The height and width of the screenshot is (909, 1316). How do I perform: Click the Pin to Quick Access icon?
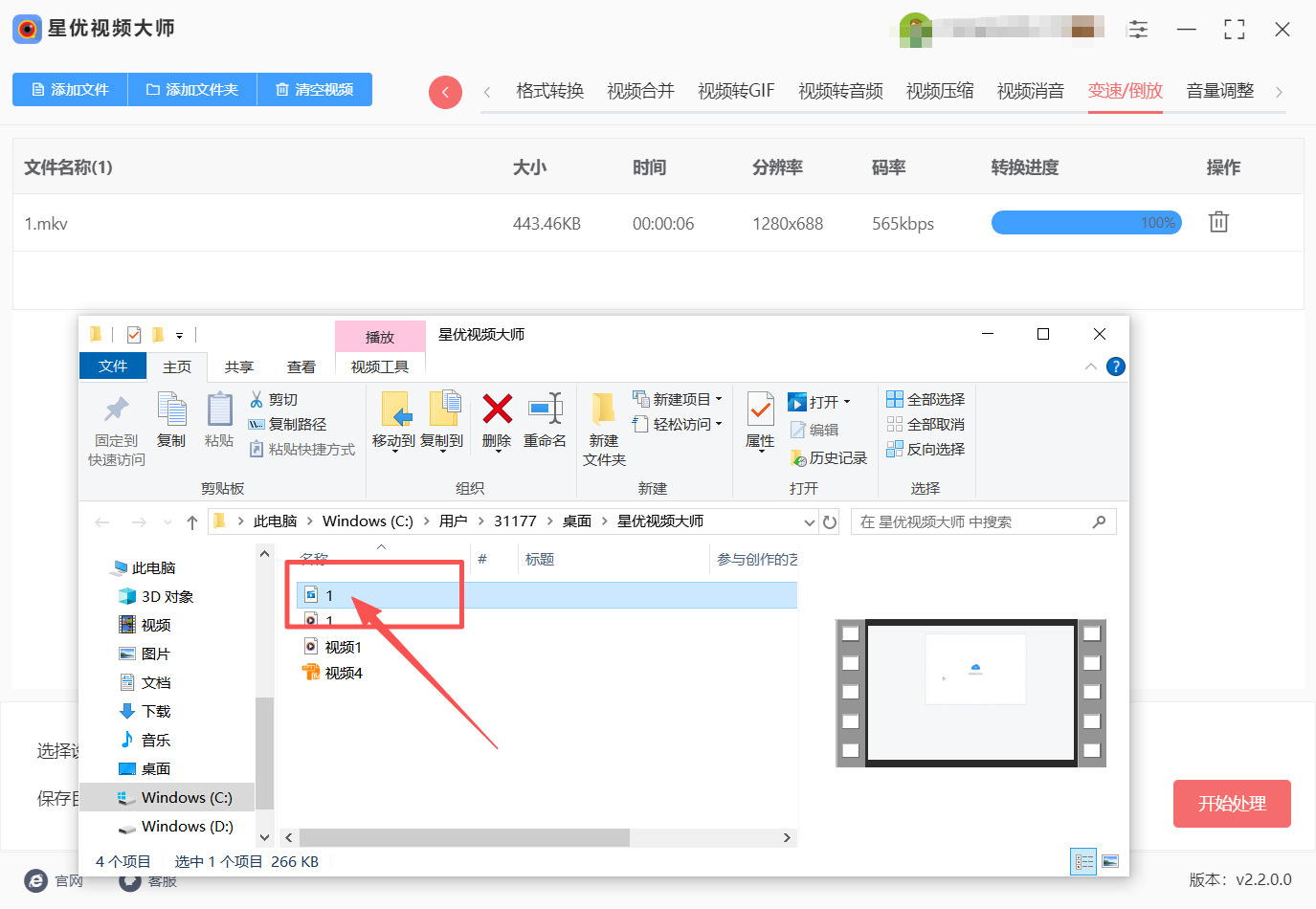[x=117, y=410]
